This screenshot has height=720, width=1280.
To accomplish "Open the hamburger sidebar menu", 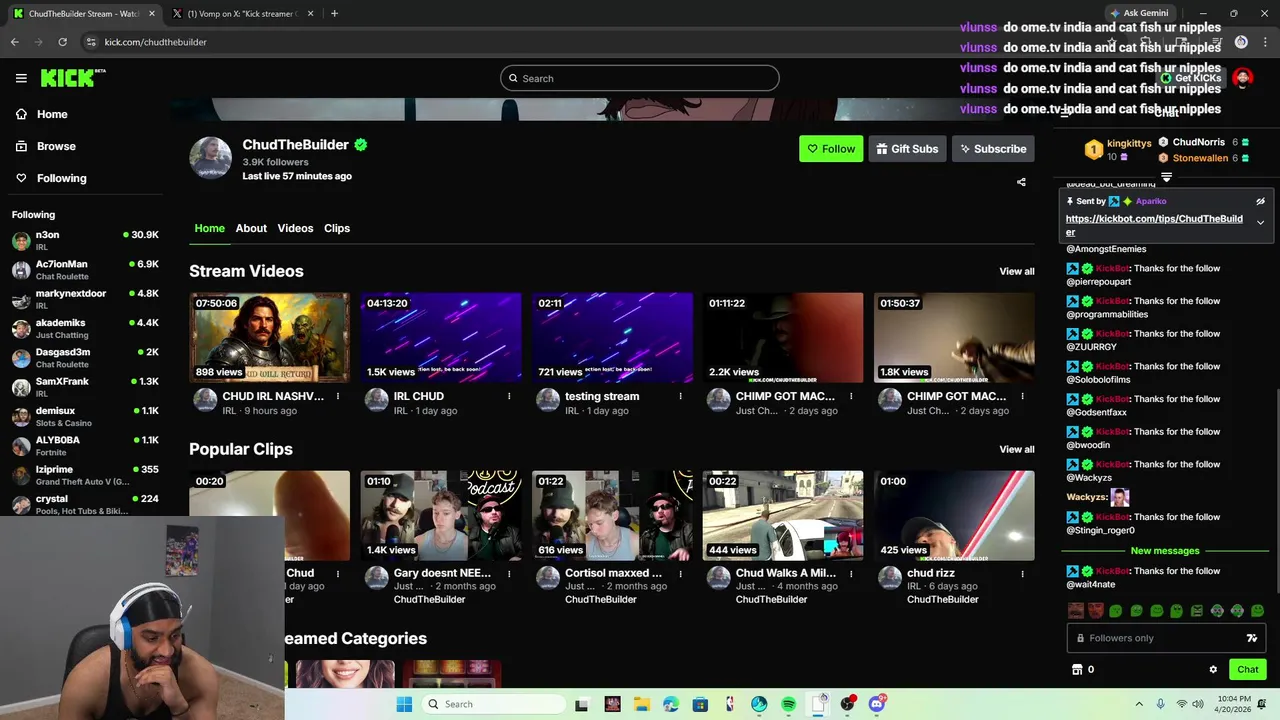I will click(x=21, y=78).
